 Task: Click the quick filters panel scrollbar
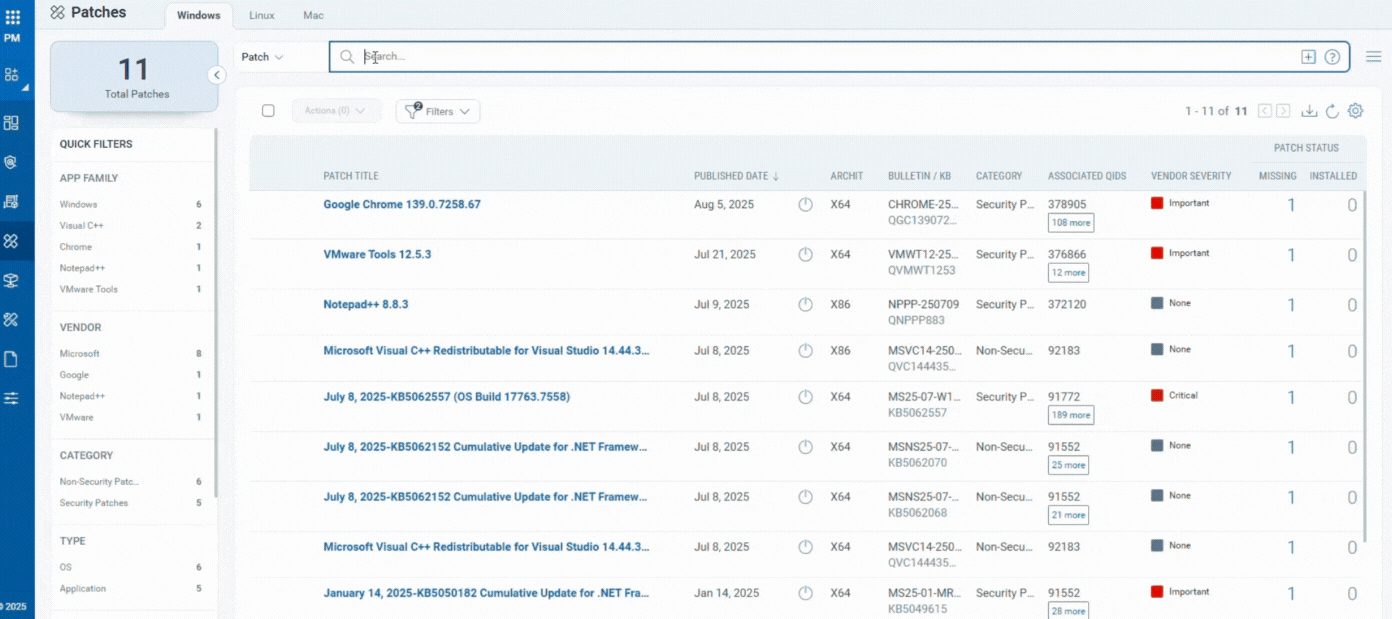click(x=215, y=310)
